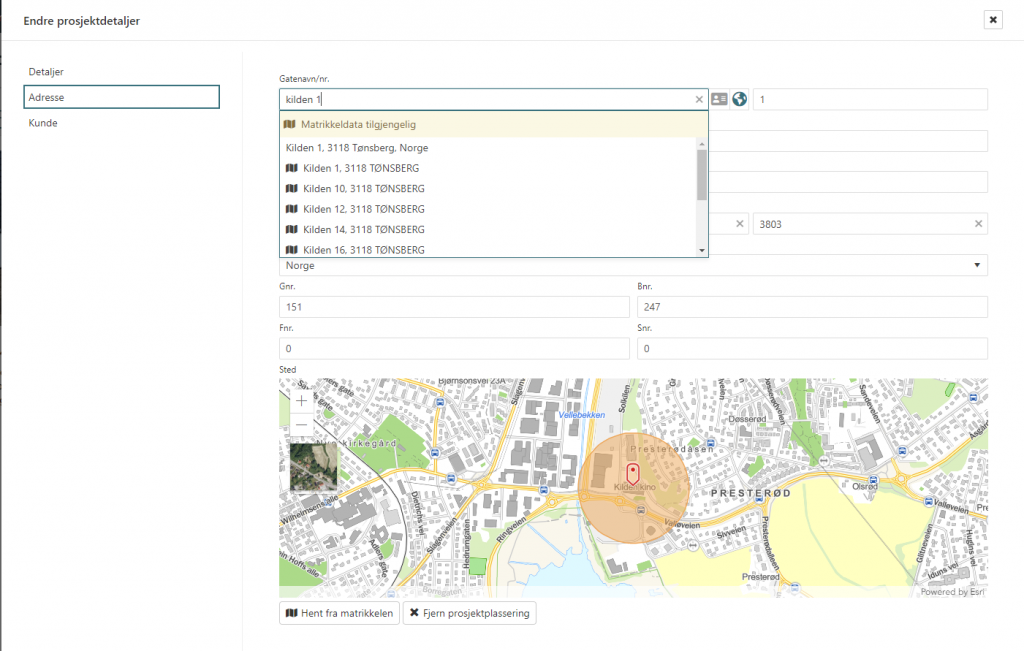Image resolution: width=1024 pixels, height=651 pixels.
Task: Close the Endre prosjektdetaljer dialog
Action: [992, 19]
